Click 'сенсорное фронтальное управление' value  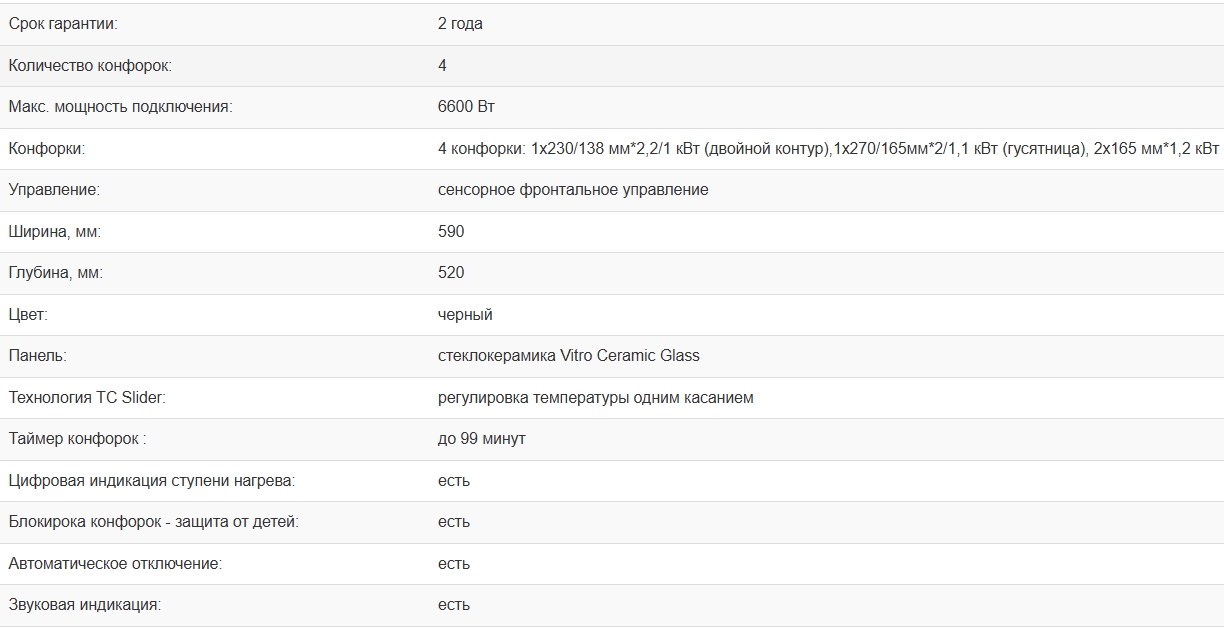point(573,190)
